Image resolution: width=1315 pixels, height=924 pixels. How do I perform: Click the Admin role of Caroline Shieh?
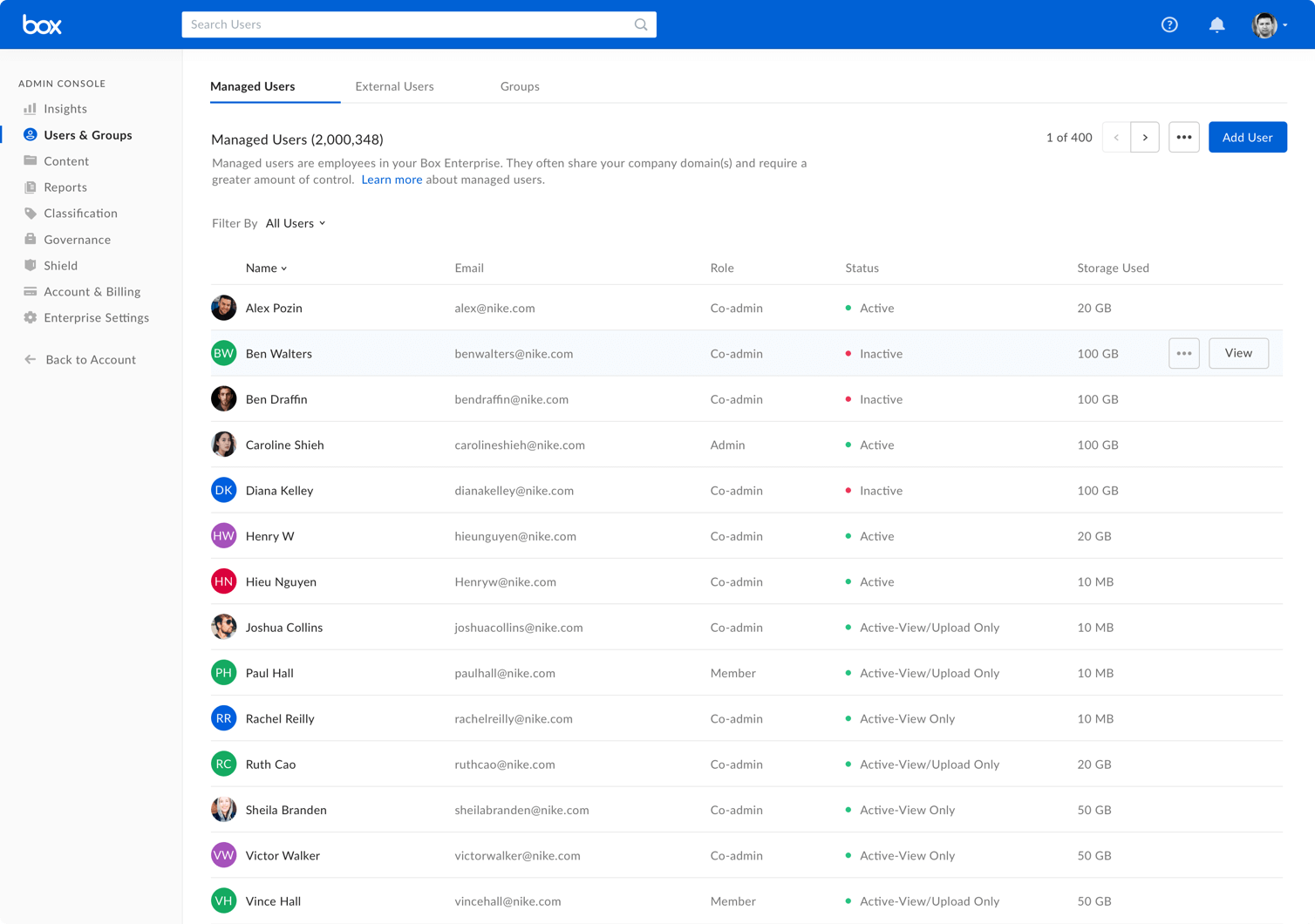pos(727,445)
